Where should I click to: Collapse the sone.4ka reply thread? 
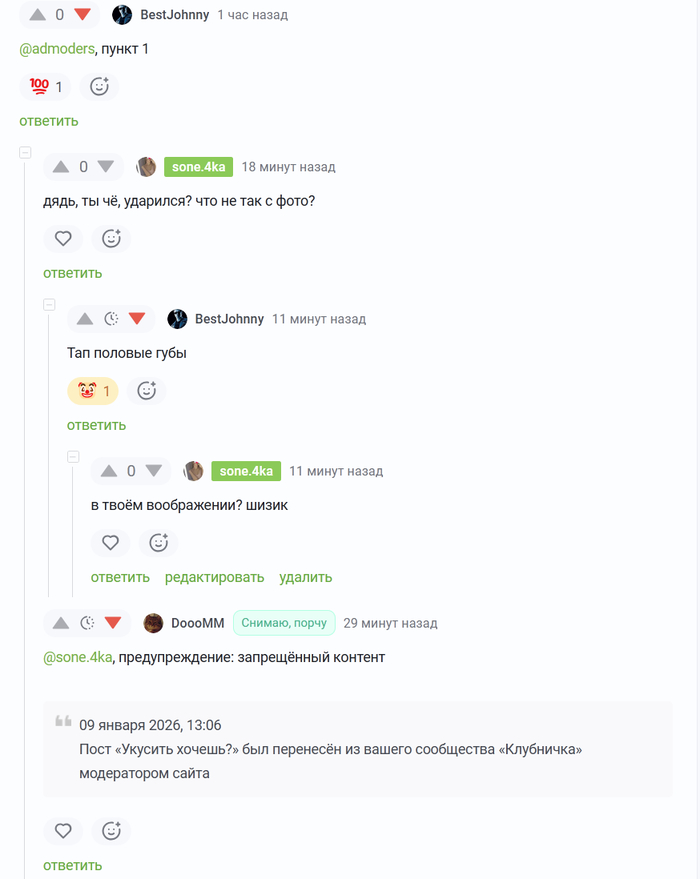pos(25,152)
